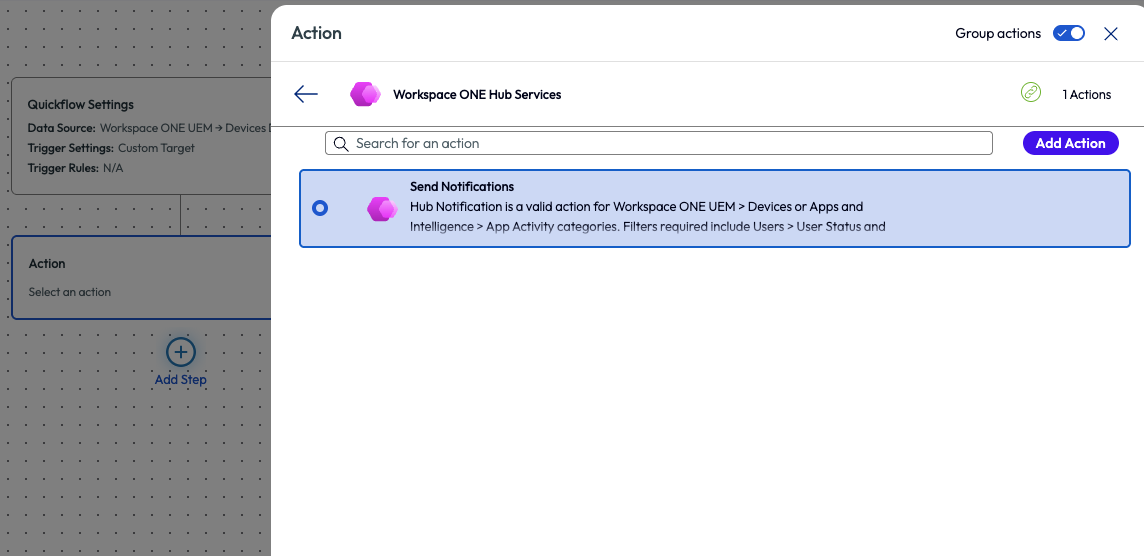The height and width of the screenshot is (556, 1144).
Task: Click the green link connection icon
Action: (1031, 93)
